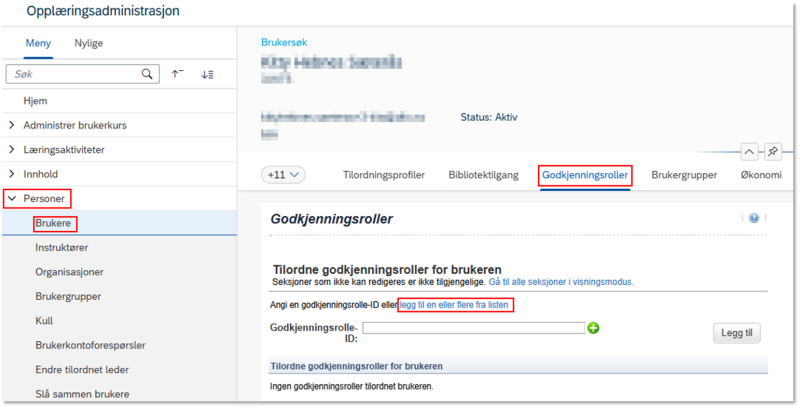This screenshot has width=800, height=408.
Task: Open Organisasjoner in the menu
Action: [x=69, y=272]
